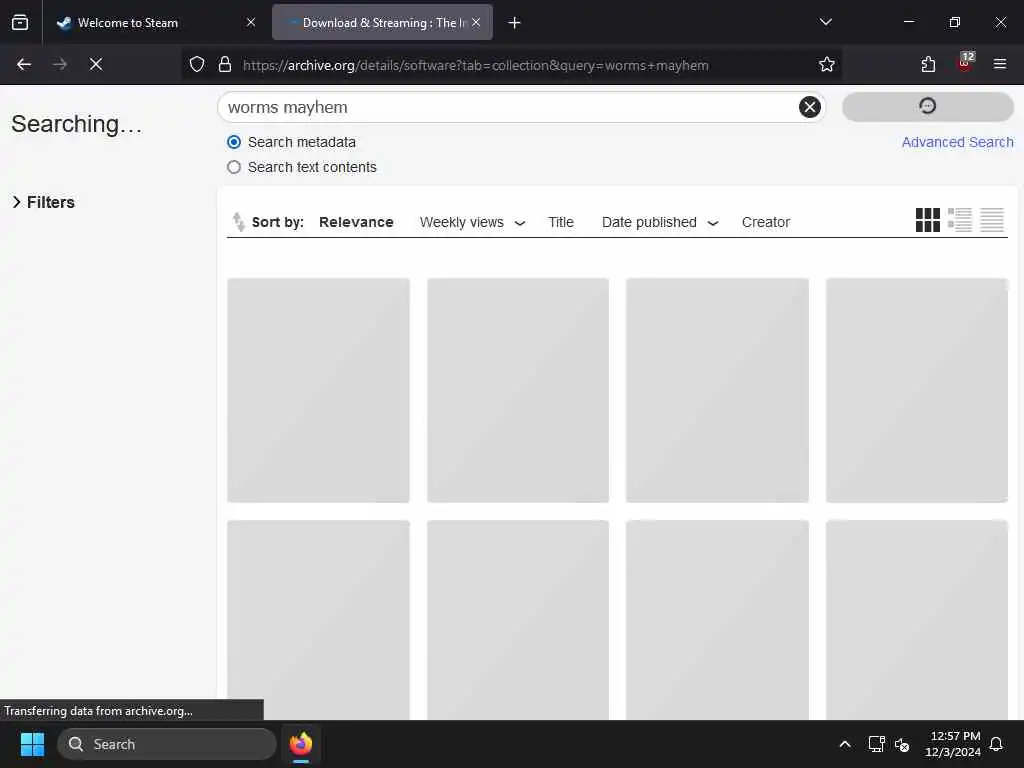Switch to compact list view
The height and width of the screenshot is (768, 1024).
point(991,220)
